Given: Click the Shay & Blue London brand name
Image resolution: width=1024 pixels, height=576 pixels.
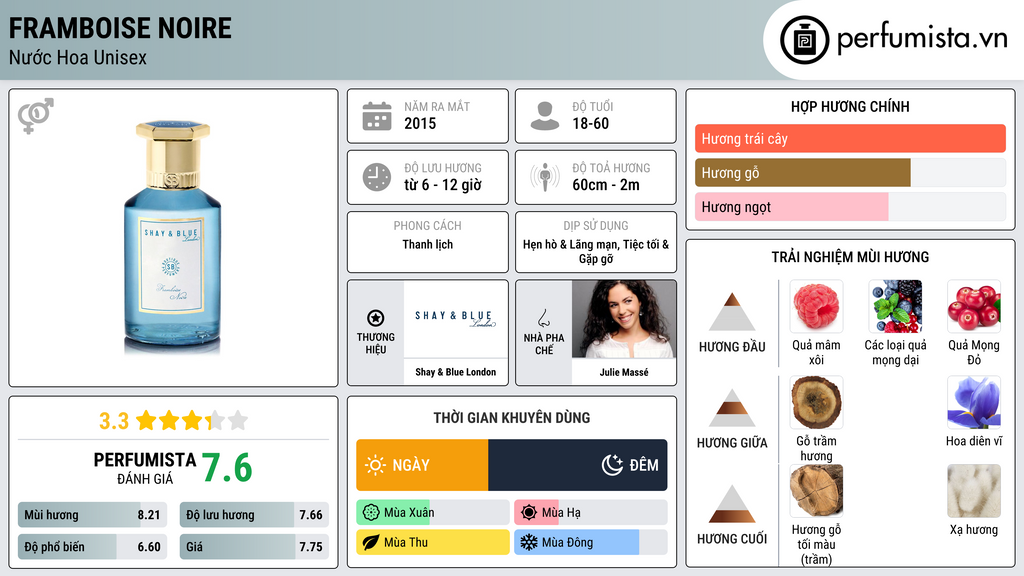Looking at the screenshot, I should [455, 372].
